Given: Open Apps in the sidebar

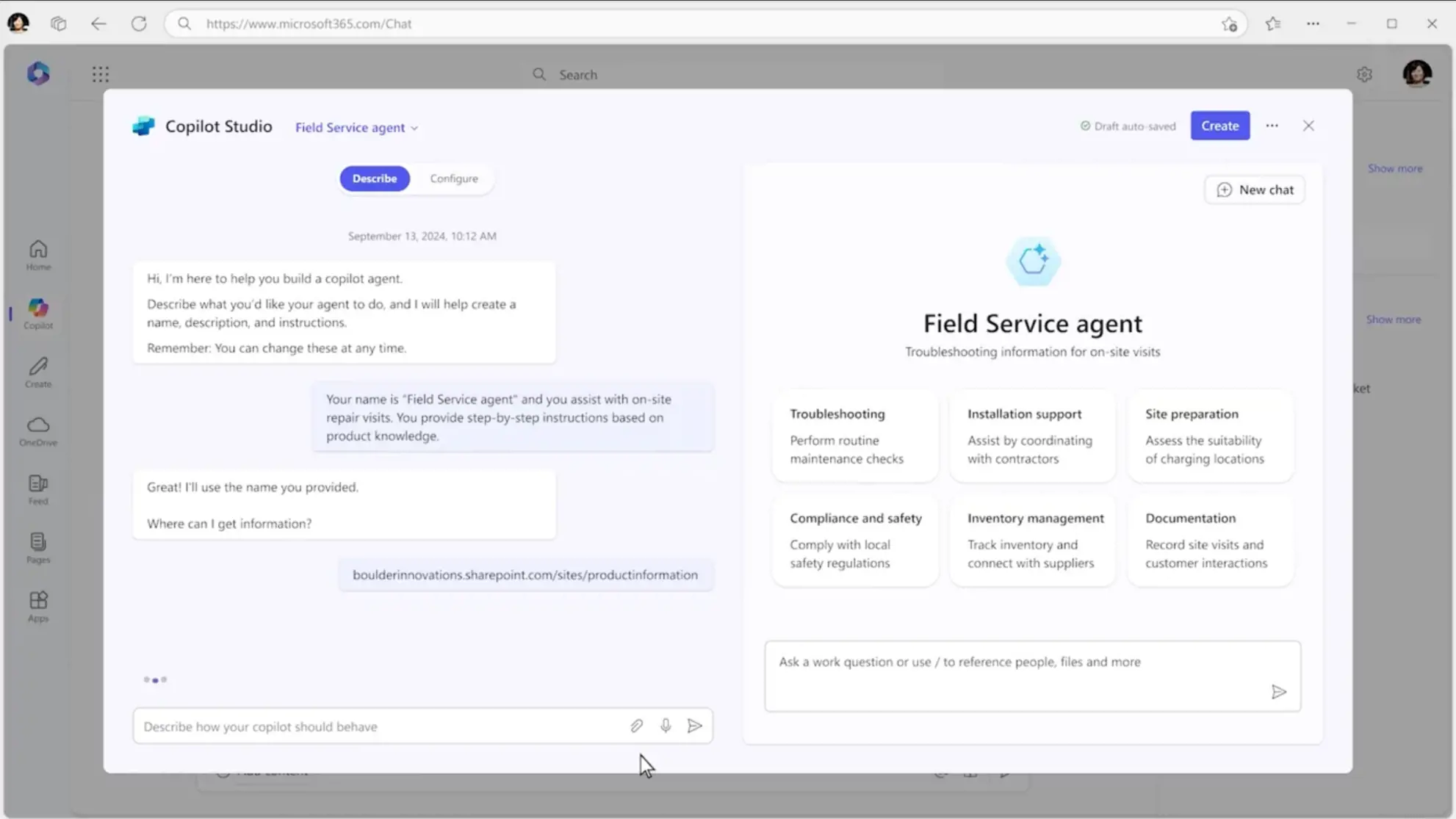Looking at the screenshot, I should coord(38,607).
